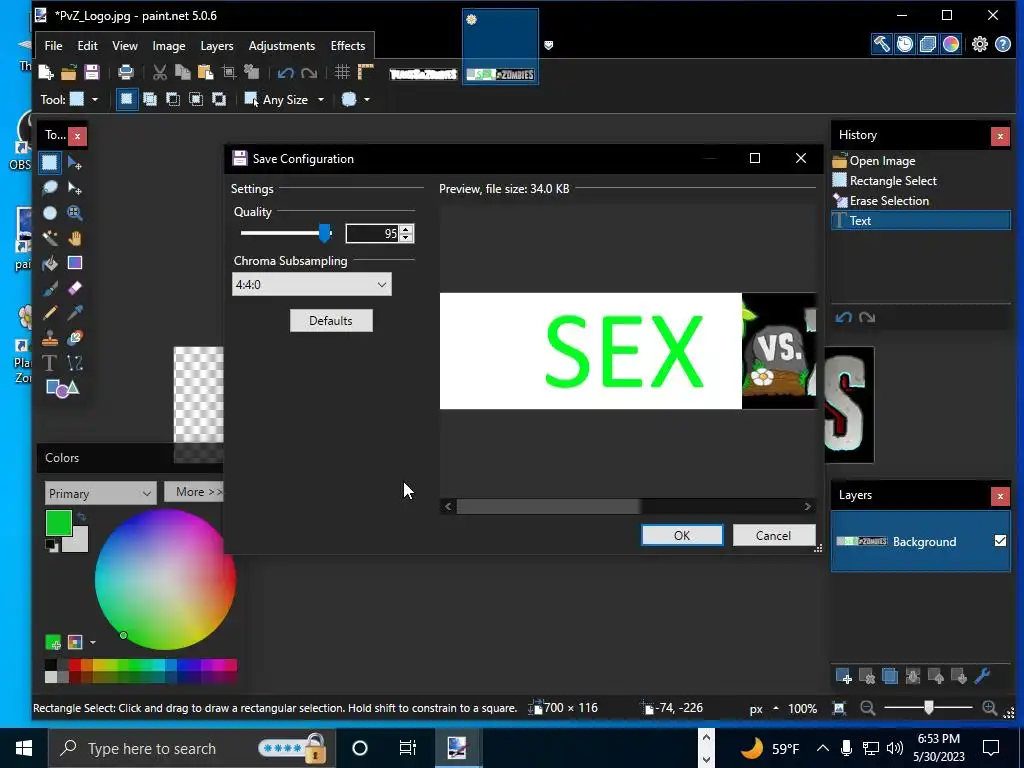Open the Image menu

click(x=168, y=46)
